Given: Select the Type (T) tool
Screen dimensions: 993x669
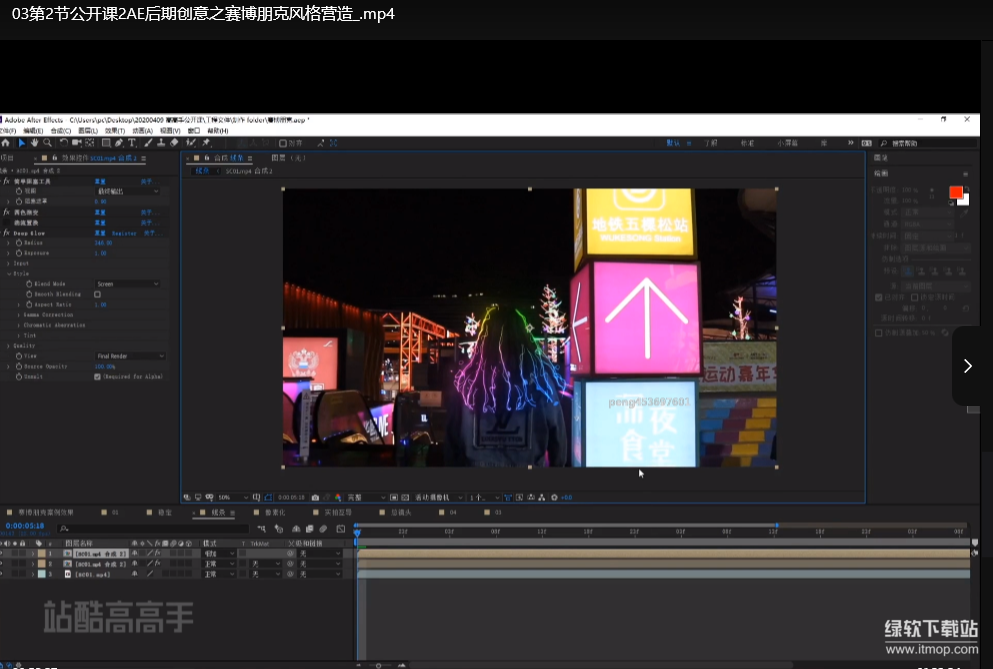Looking at the screenshot, I should pos(132,143).
